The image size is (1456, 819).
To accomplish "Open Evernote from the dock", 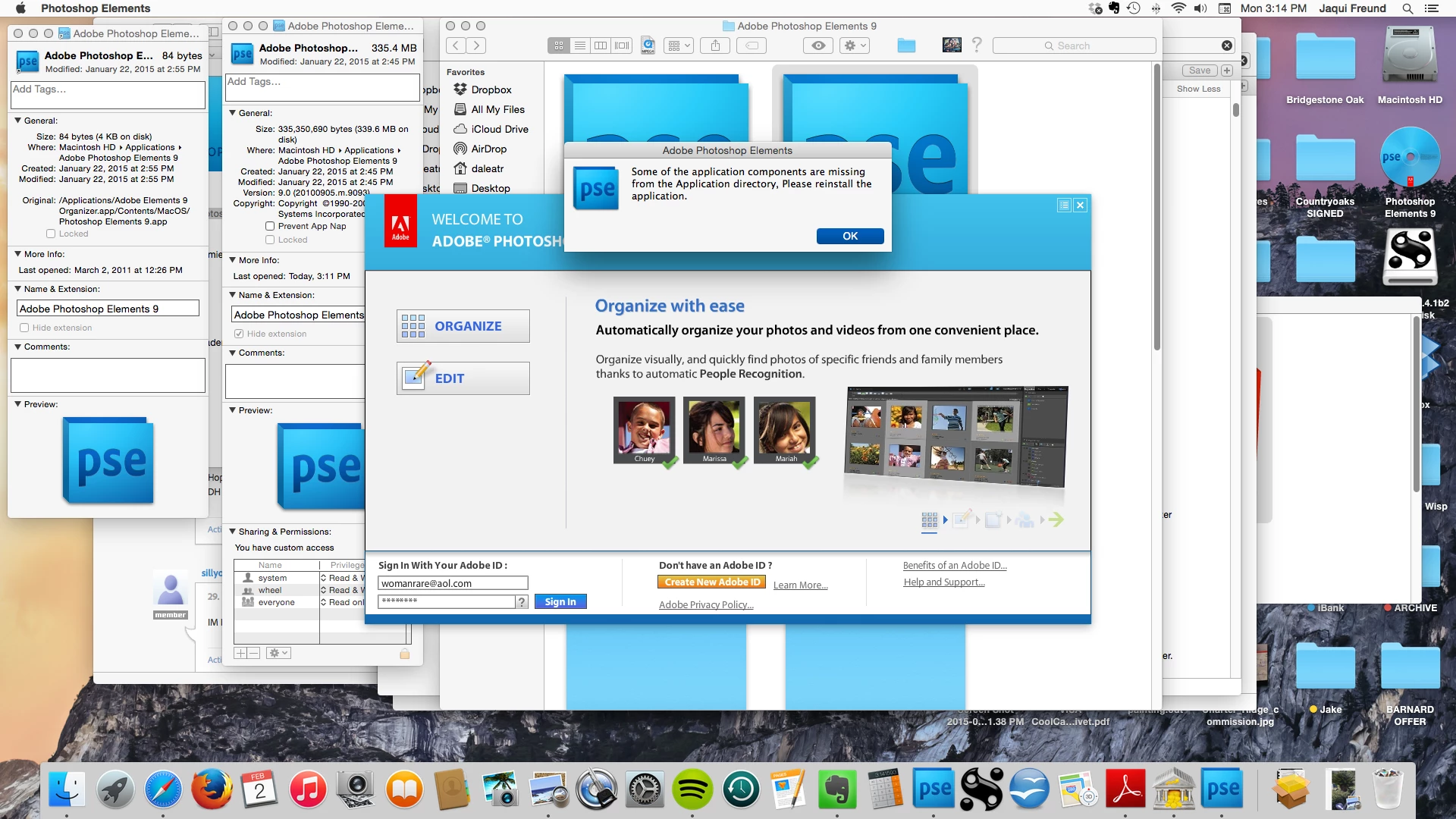I will pyautogui.click(x=837, y=790).
